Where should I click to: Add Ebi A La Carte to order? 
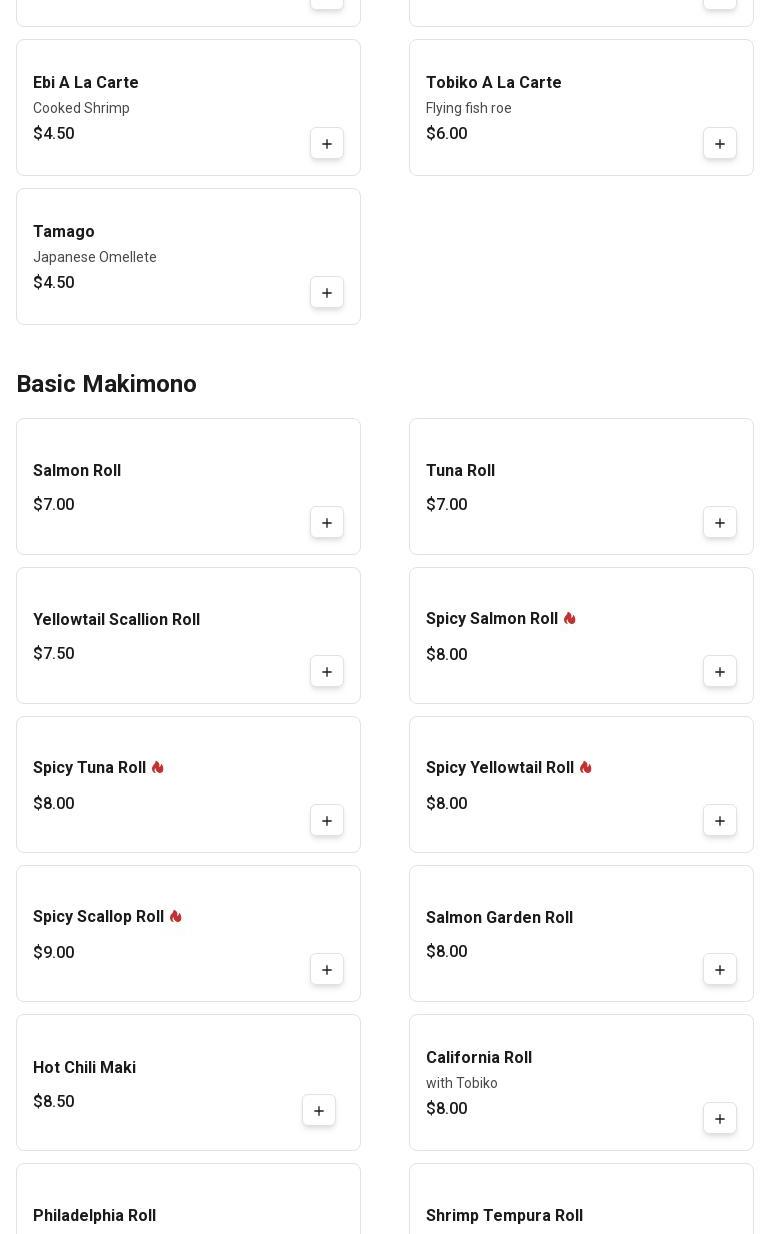[x=327, y=144]
